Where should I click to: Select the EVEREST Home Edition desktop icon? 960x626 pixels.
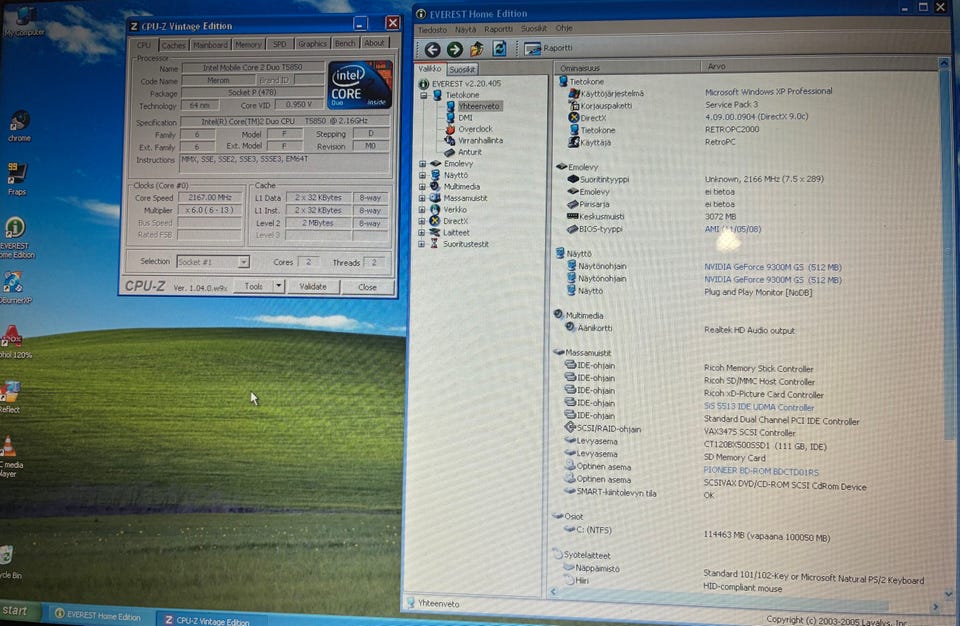click(x=16, y=238)
